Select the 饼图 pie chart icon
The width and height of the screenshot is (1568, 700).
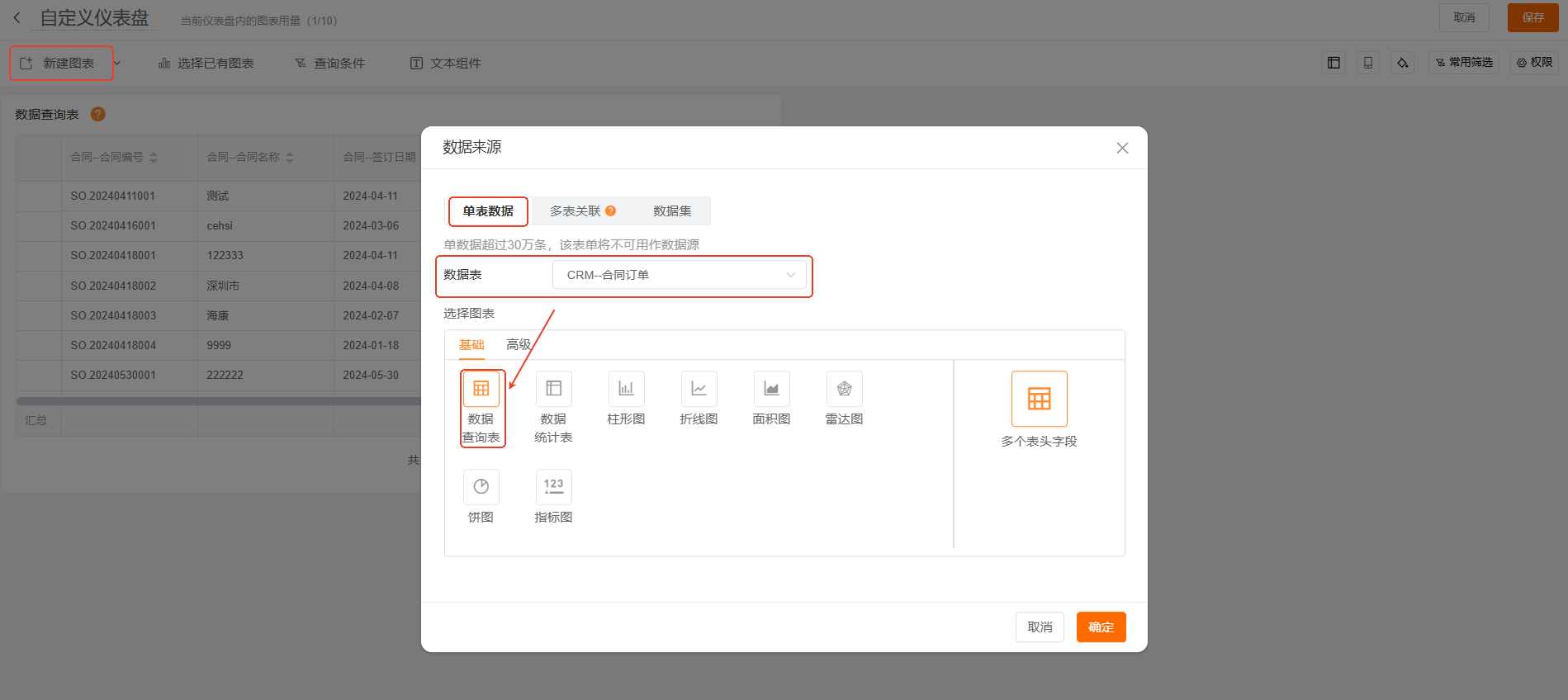481,487
